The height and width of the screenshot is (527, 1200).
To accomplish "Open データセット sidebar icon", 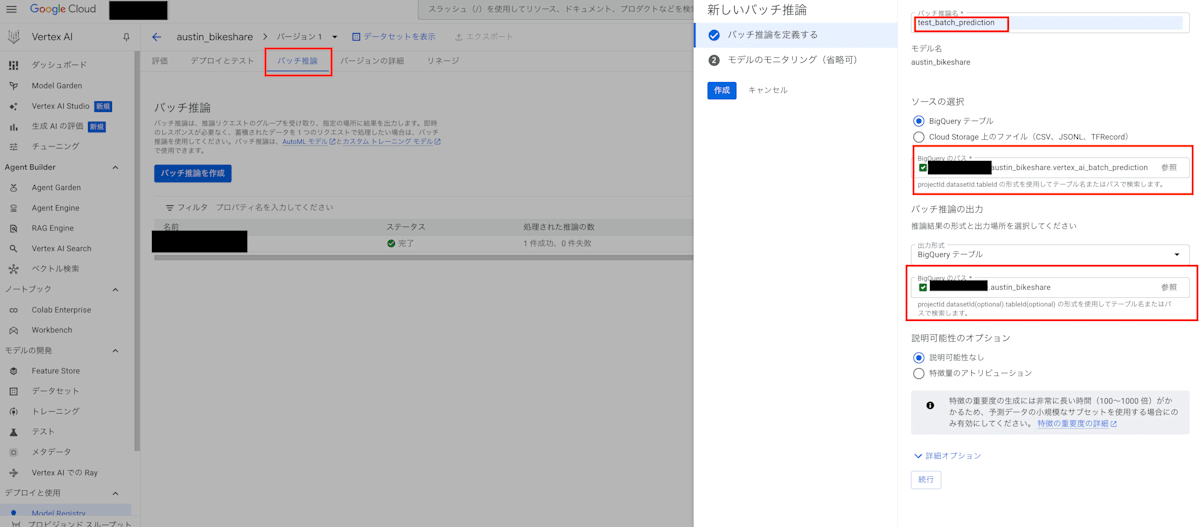I will (13, 391).
